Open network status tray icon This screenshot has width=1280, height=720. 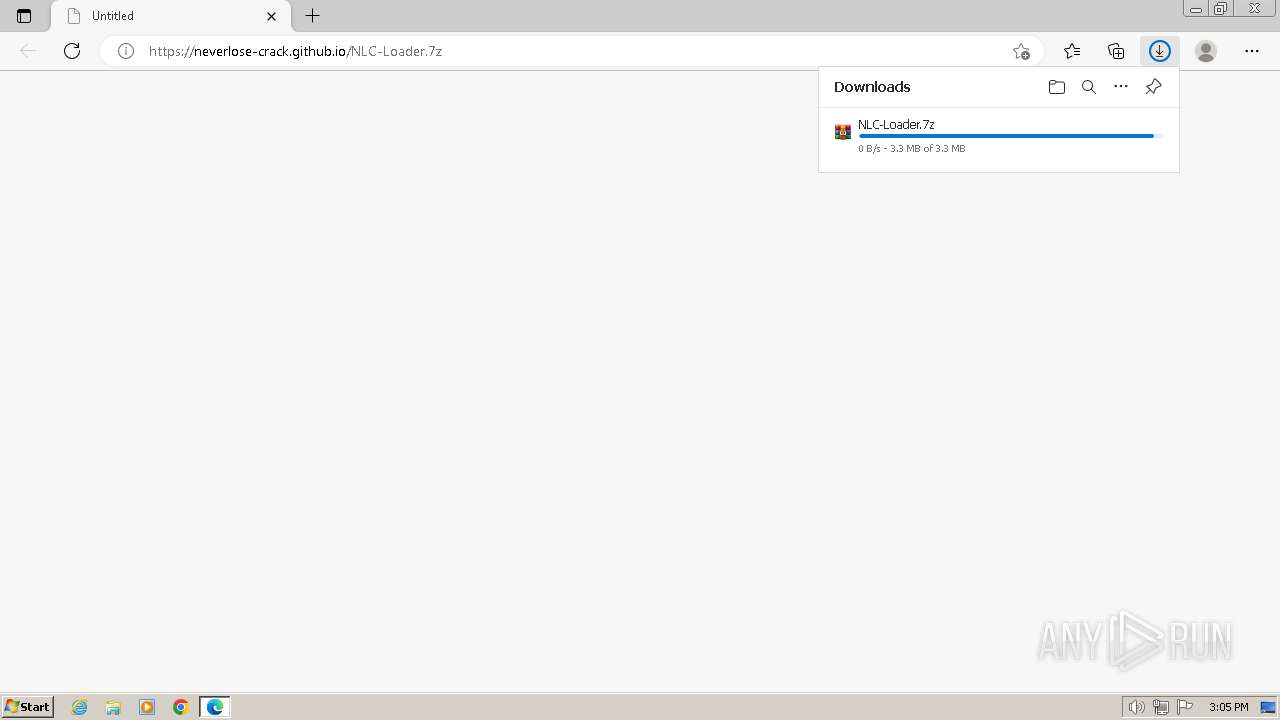click(x=1161, y=707)
